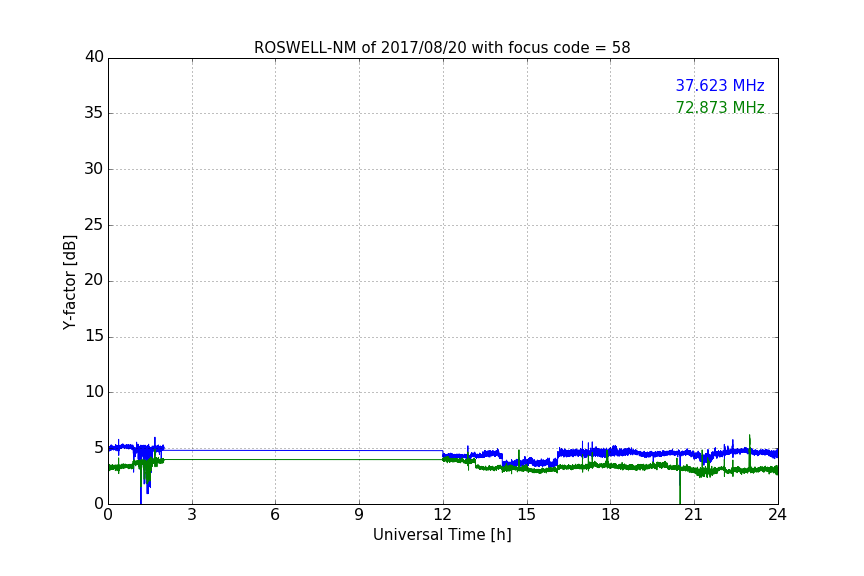Click the y-axis tick label 25
This screenshot has height=576, width=864.
pyautogui.click(x=94, y=224)
